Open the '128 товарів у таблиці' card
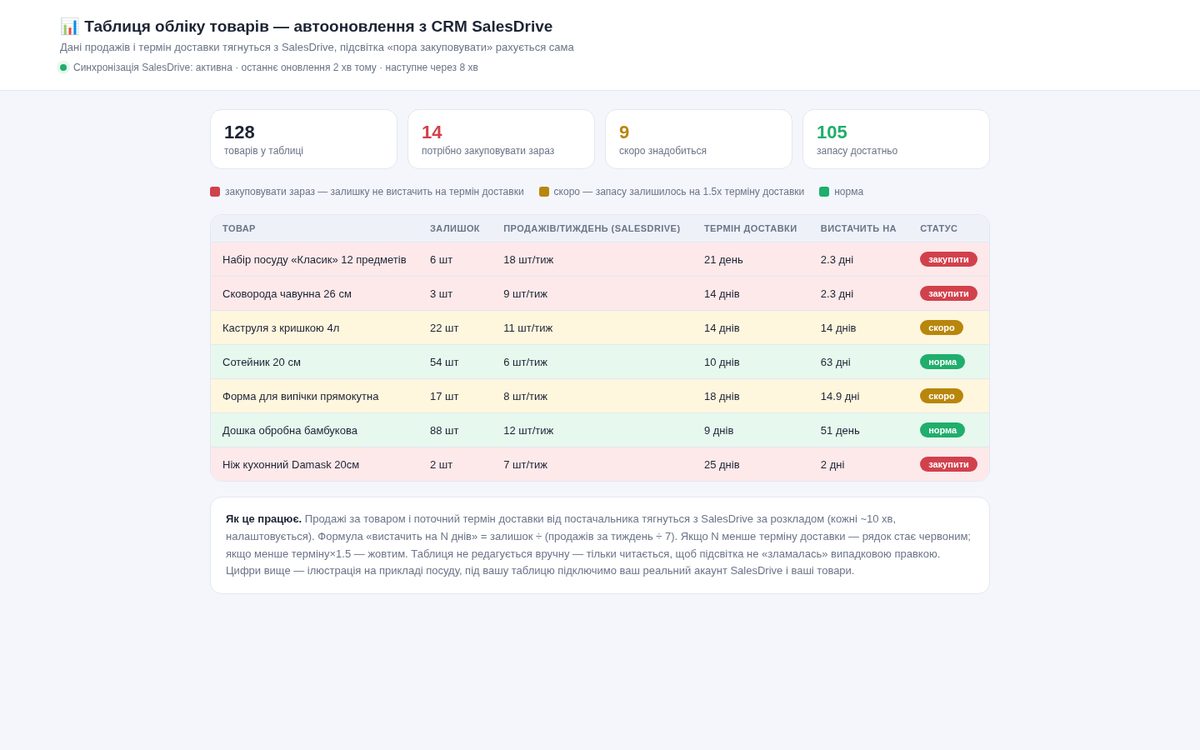 [304, 139]
